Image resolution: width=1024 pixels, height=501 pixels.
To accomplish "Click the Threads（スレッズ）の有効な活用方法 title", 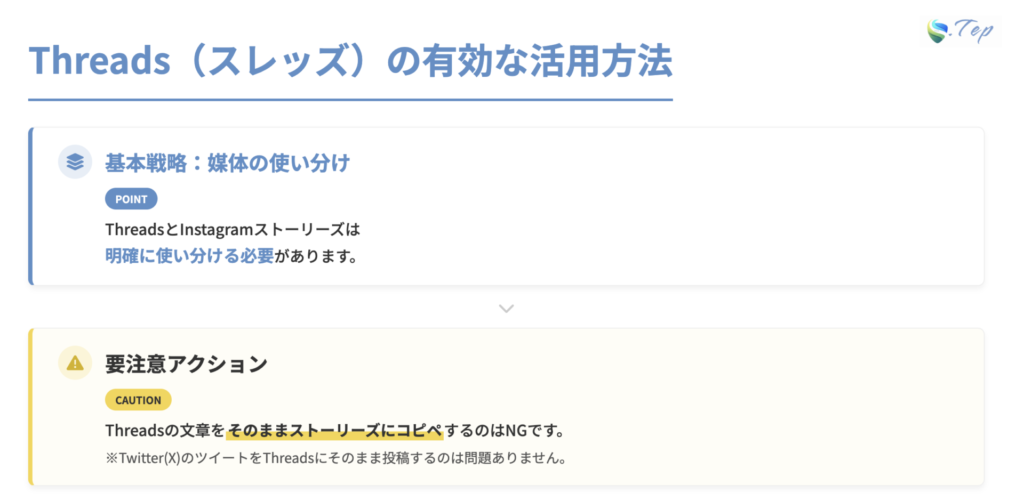I will pyautogui.click(x=350, y=61).
